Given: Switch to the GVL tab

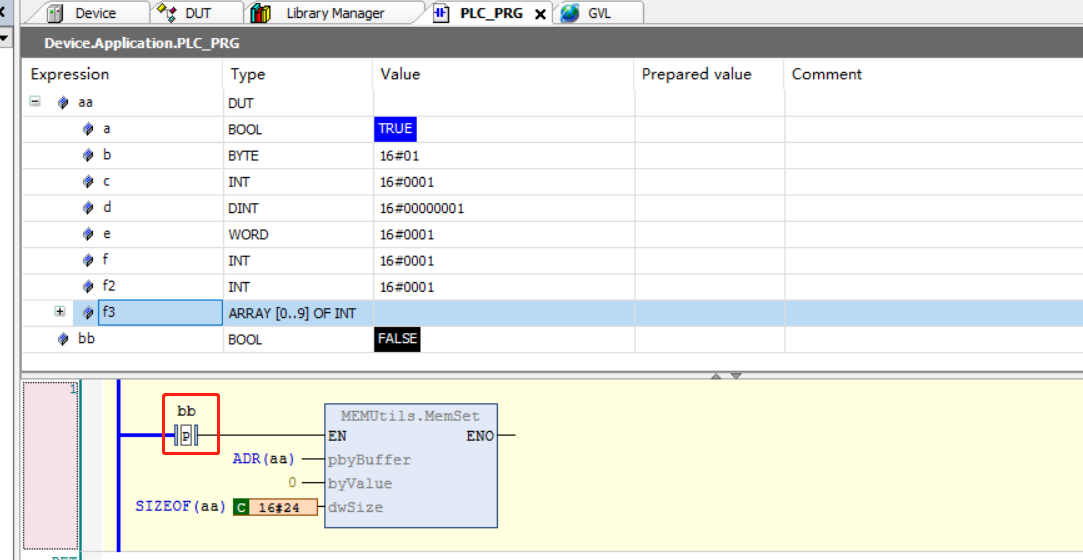Looking at the screenshot, I should [599, 13].
